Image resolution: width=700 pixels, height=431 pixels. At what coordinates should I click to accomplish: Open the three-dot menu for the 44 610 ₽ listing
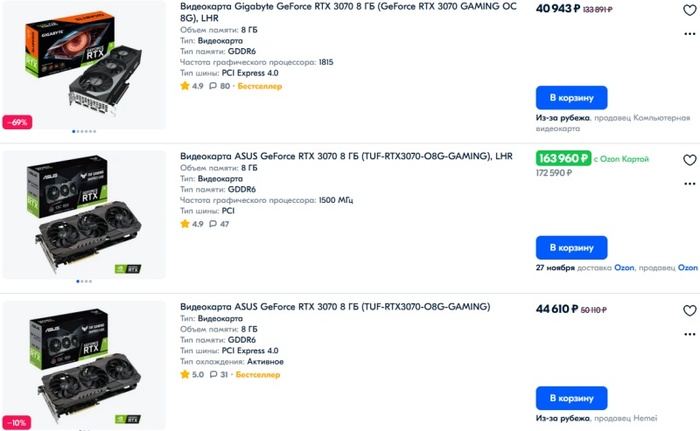[689, 334]
